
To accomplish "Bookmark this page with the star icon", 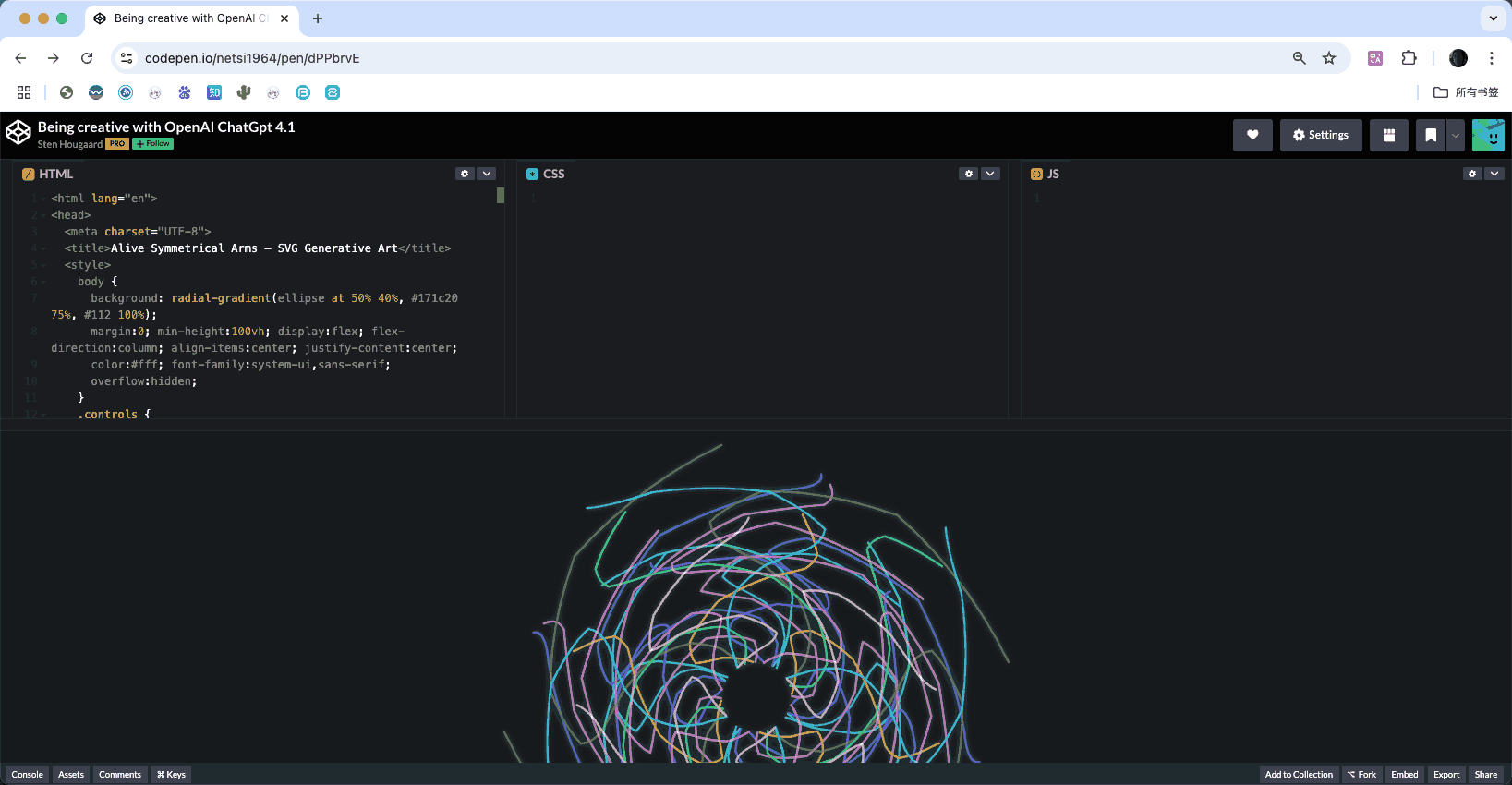I will coord(1329,58).
